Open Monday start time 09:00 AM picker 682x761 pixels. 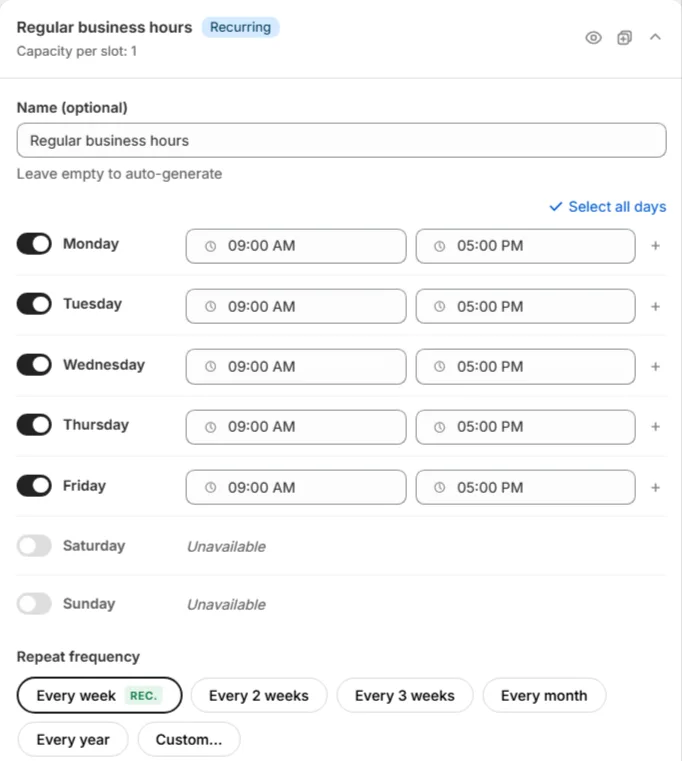[x=296, y=246]
